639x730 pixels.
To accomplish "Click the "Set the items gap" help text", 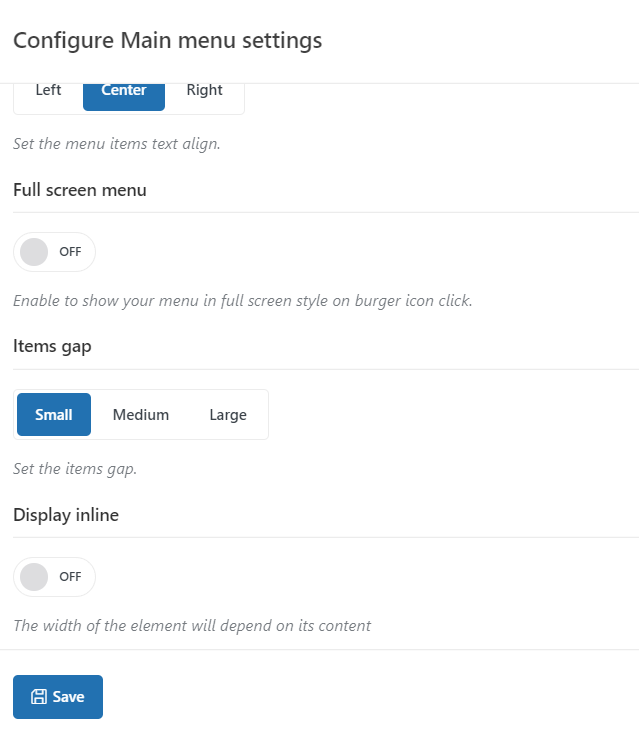I will pos(75,469).
